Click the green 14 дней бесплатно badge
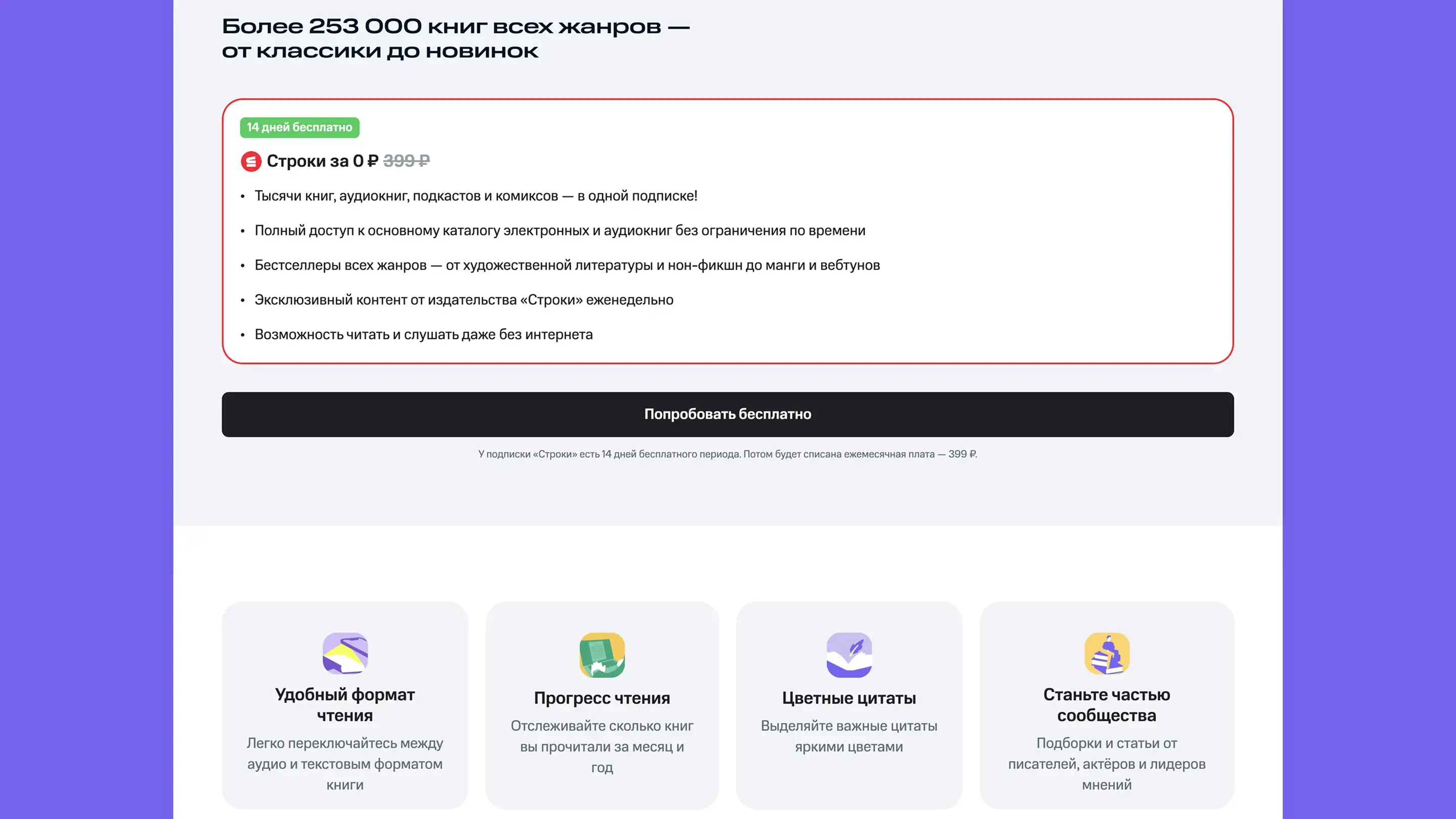Screen dimensions: 1456x819 coord(300,127)
